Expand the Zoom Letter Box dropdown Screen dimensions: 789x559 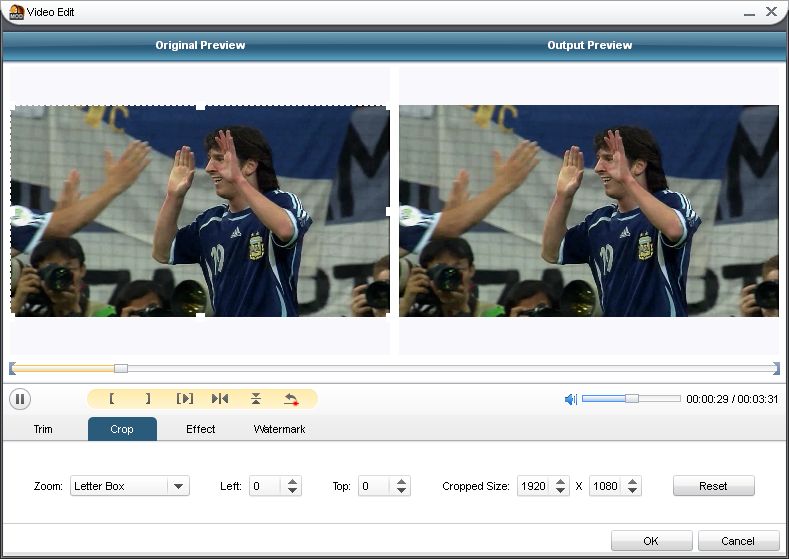point(178,486)
